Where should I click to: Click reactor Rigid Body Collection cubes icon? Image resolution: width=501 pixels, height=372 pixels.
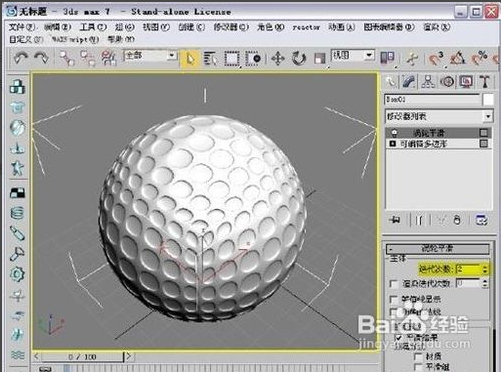[x=17, y=86]
